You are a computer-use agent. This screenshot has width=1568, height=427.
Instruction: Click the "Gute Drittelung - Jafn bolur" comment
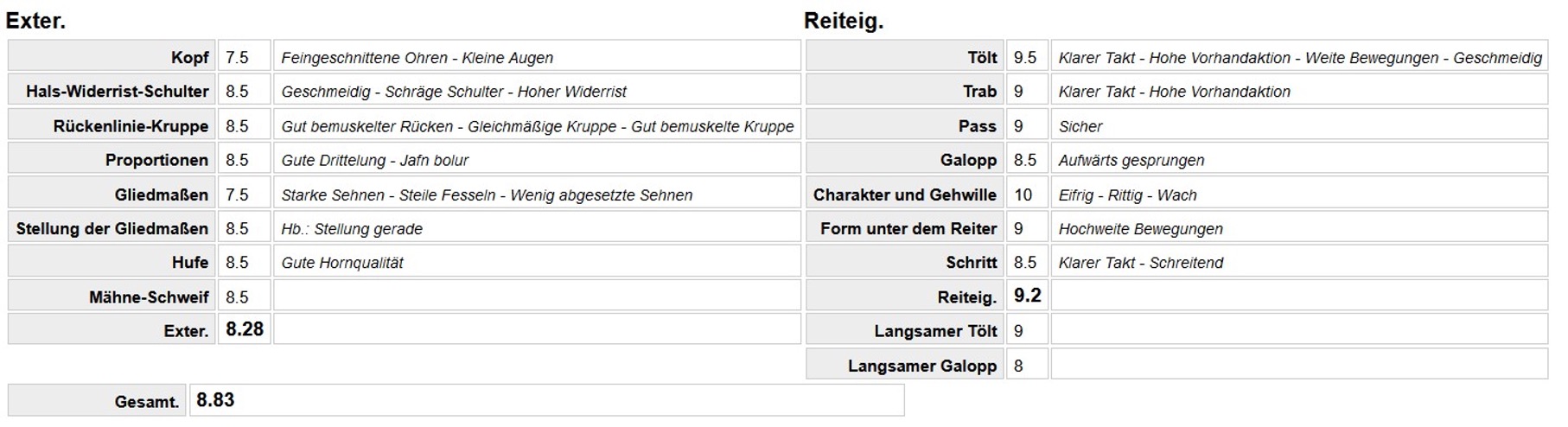tap(374, 160)
